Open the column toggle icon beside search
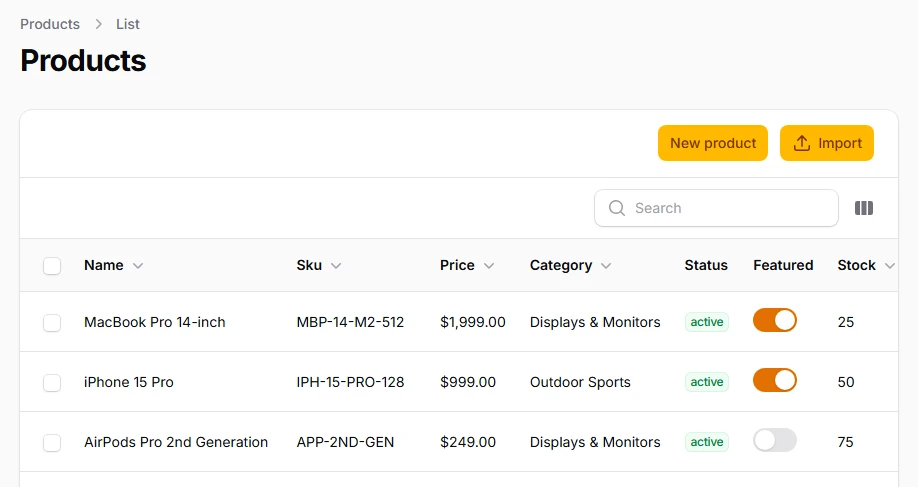 (x=864, y=208)
